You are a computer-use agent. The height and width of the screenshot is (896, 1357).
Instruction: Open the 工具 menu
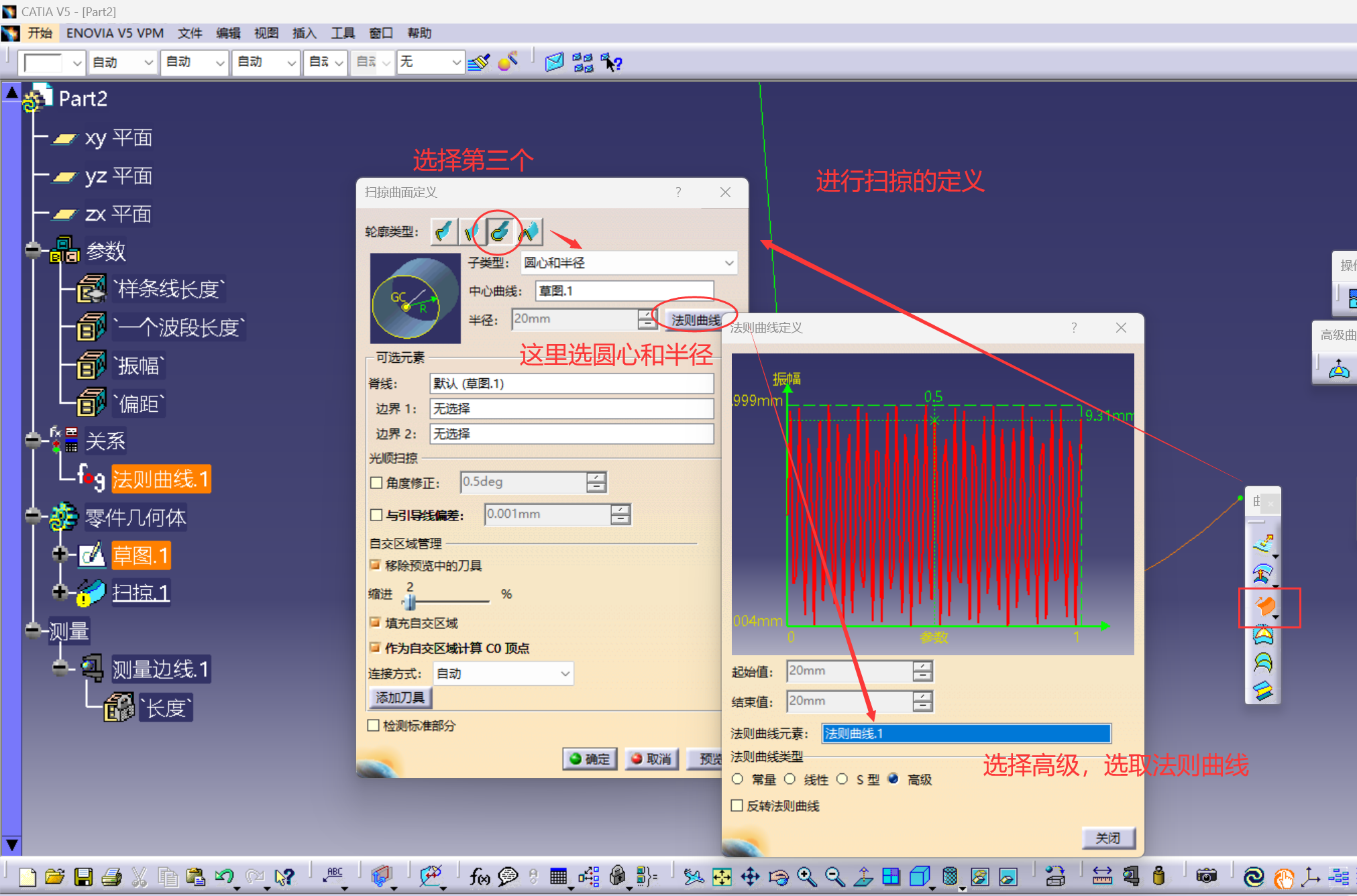[x=342, y=33]
